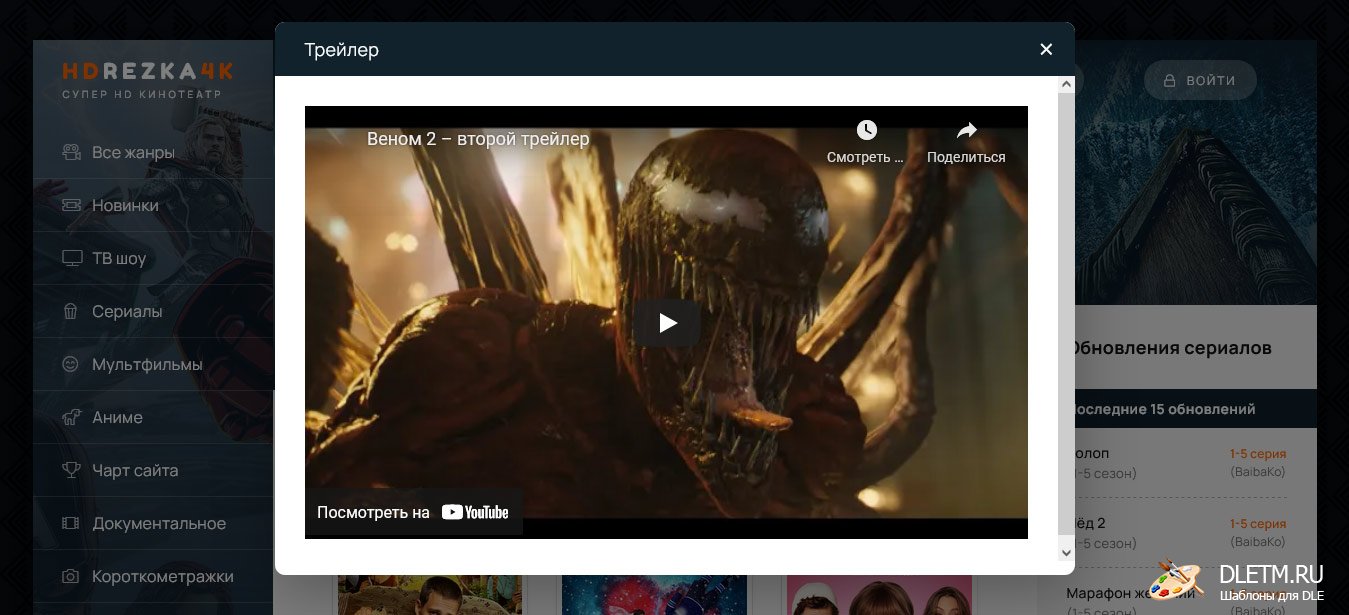Close the Трейлер modal with the X
Image resolution: width=1349 pixels, height=615 pixels.
pos(1046,49)
